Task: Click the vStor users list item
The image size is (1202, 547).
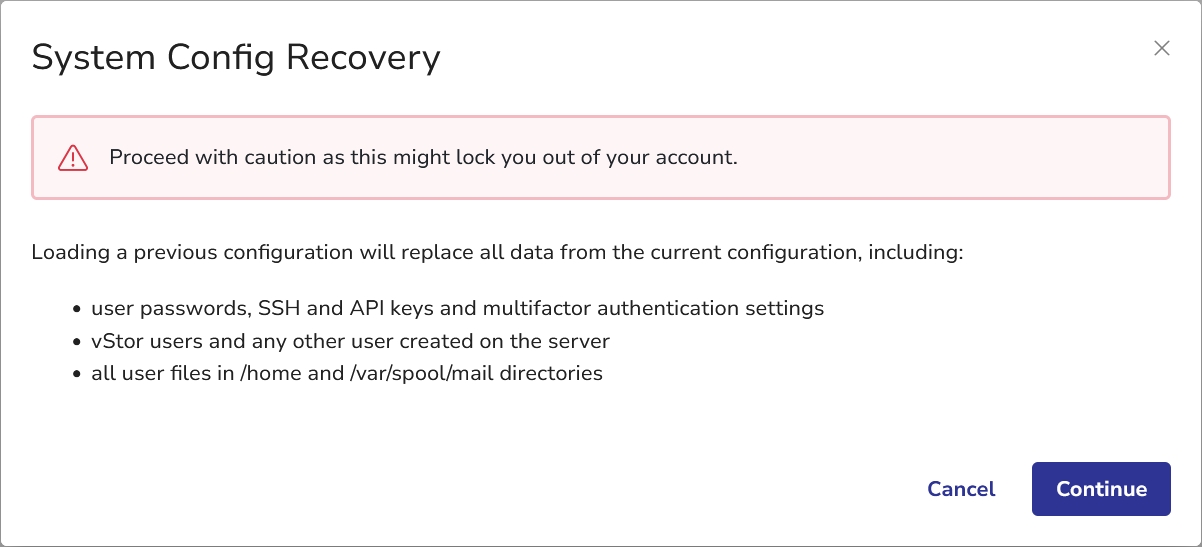Action: [350, 341]
